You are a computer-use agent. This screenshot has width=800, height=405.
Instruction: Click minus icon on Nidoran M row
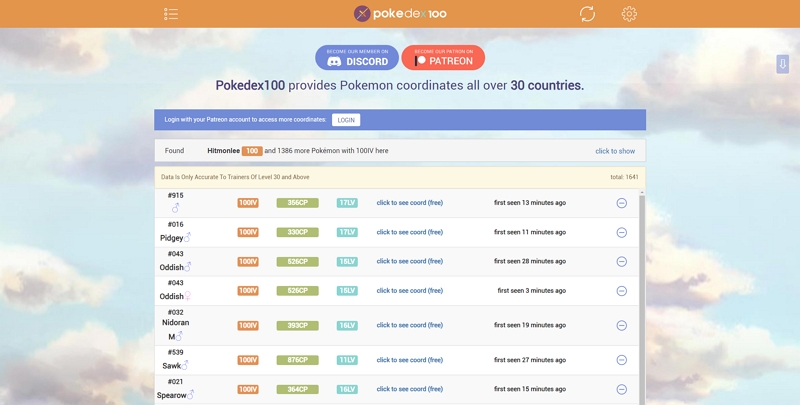(x=621, y=325)
